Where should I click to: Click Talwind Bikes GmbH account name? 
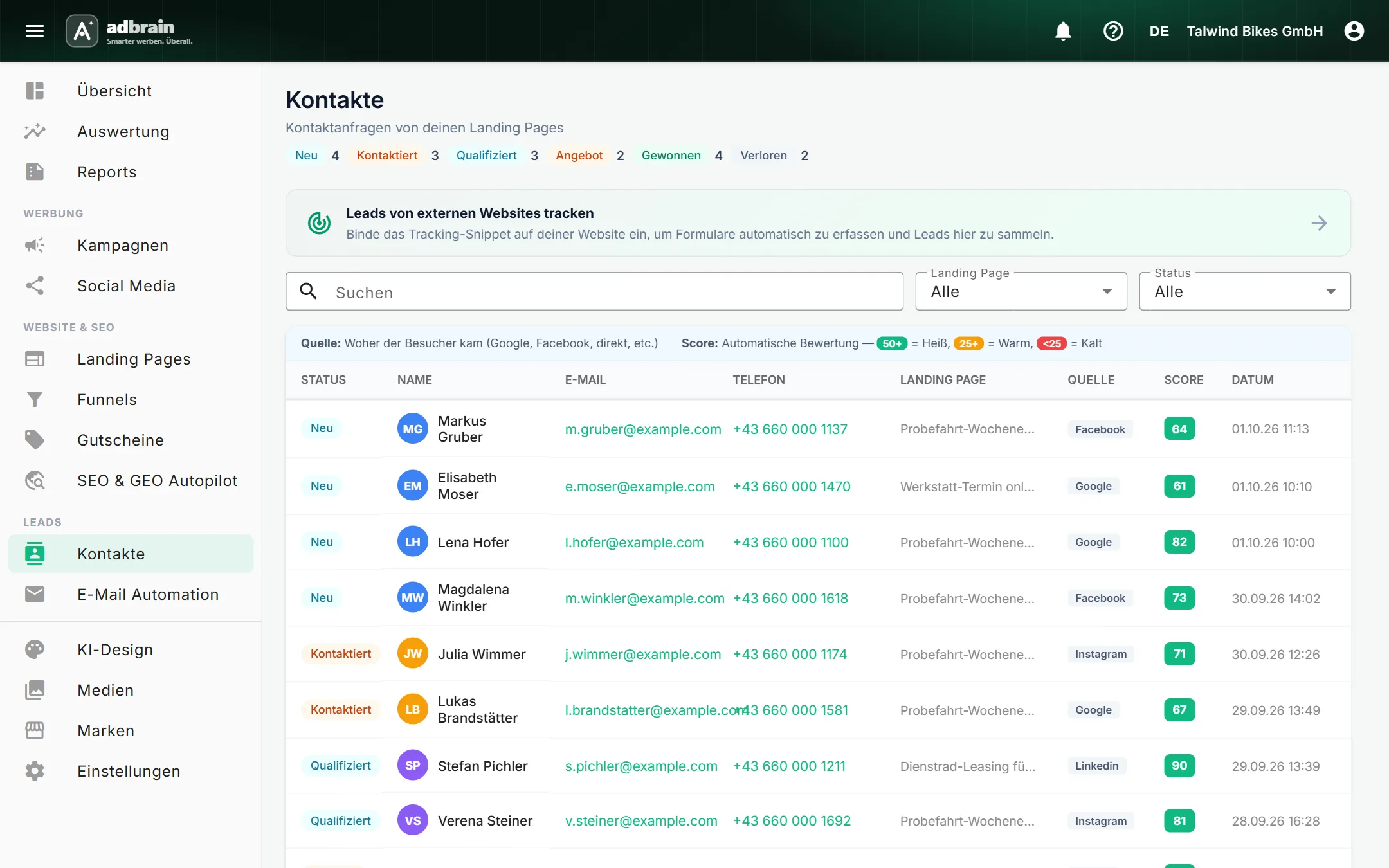tap(1255, 31)
